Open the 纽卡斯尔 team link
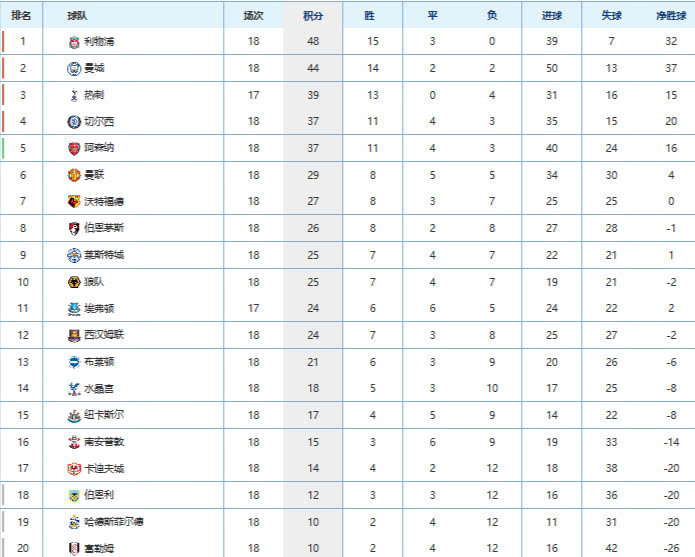This screenshot has height=557, width=695. point(104,415)
